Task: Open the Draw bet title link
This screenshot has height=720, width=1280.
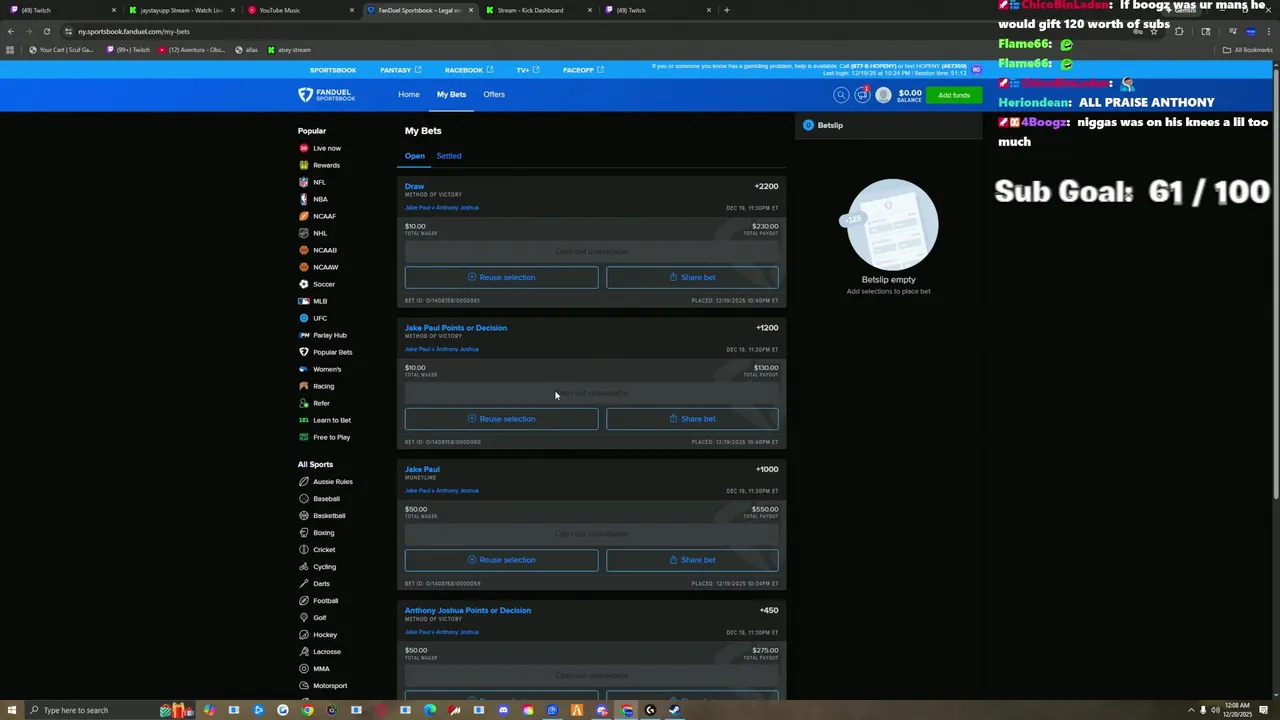Action: pos(414,186)
